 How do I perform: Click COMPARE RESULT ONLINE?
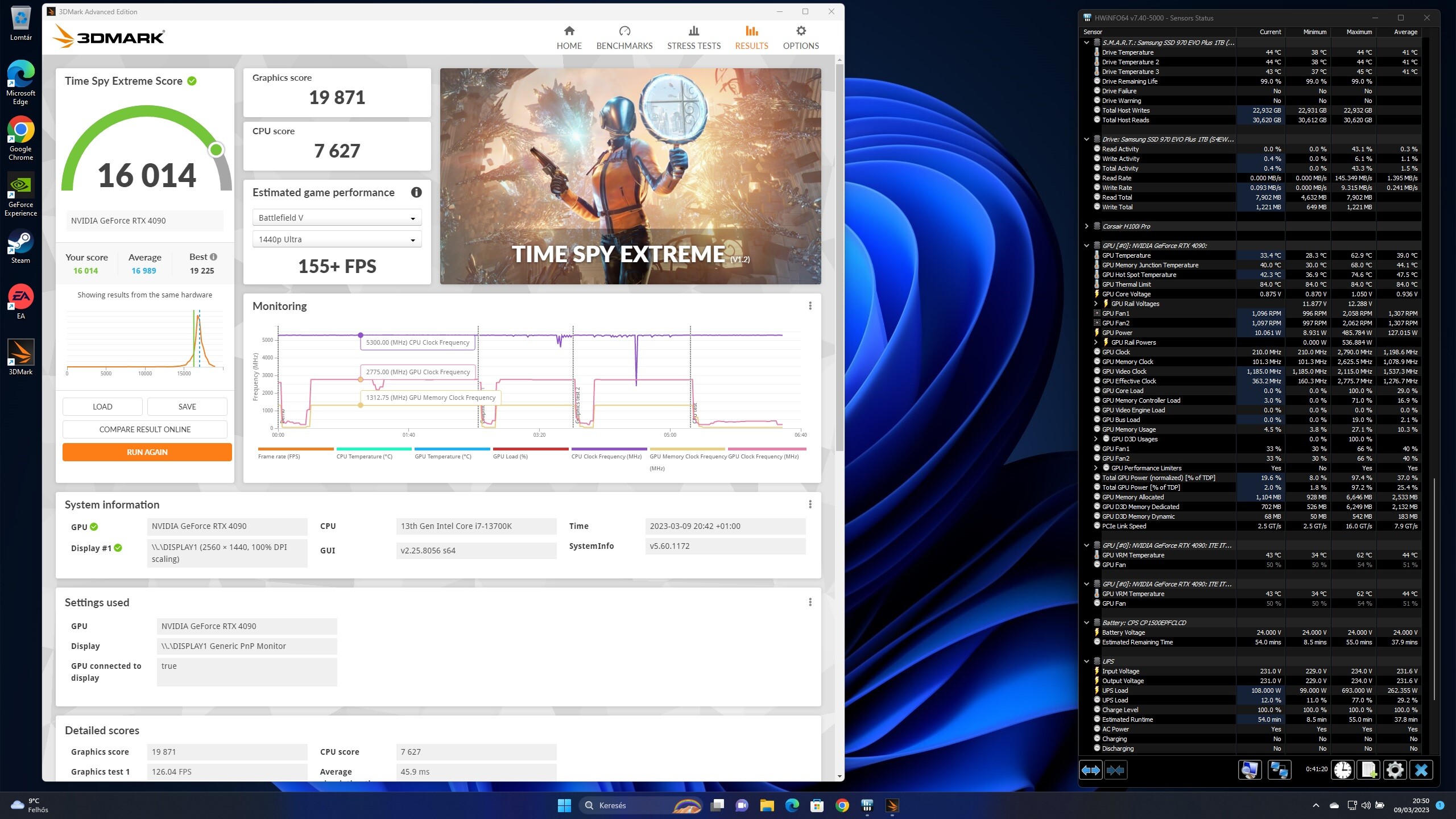point(145,429)
